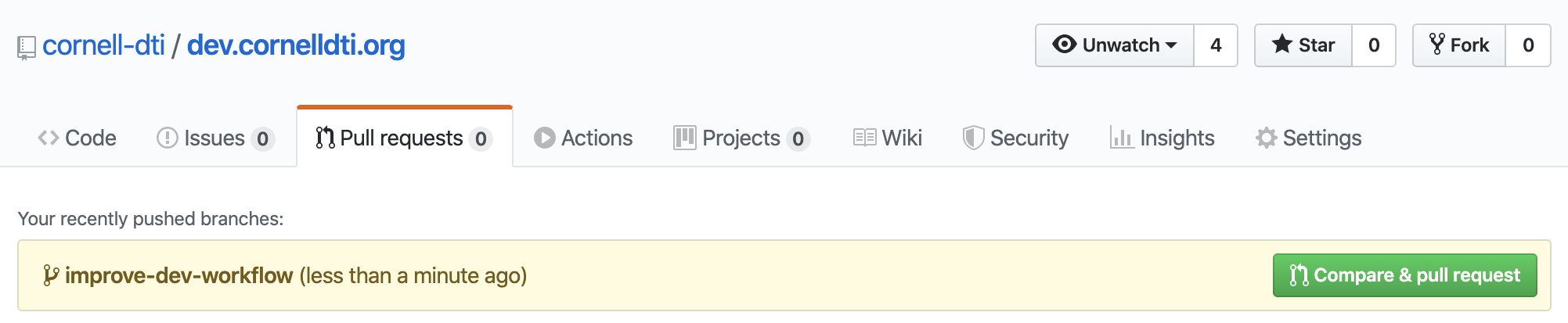The height and width of the screenshot is (323, 1568).
Task: Open the Wiki tab
Action: point(888,138)
